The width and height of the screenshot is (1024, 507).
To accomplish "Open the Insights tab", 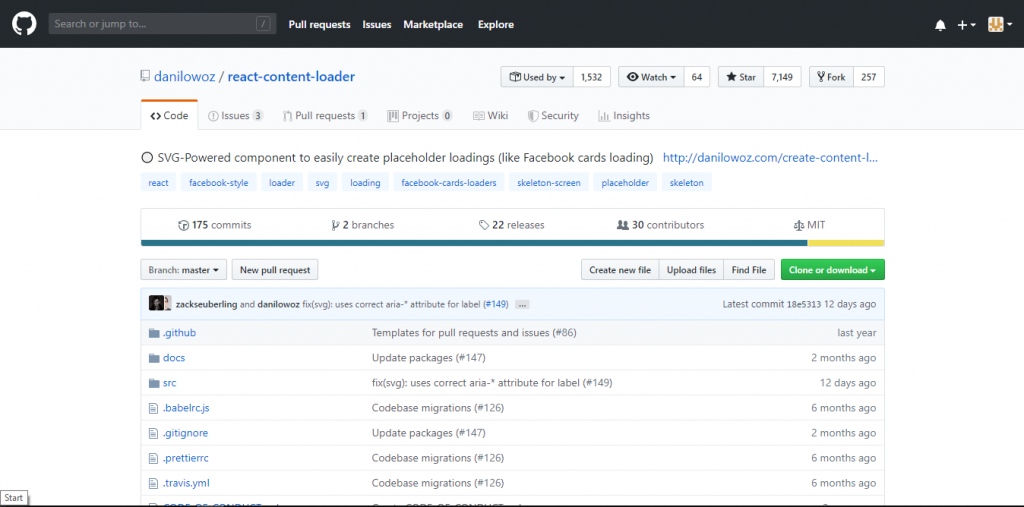I will click(624, 116).
